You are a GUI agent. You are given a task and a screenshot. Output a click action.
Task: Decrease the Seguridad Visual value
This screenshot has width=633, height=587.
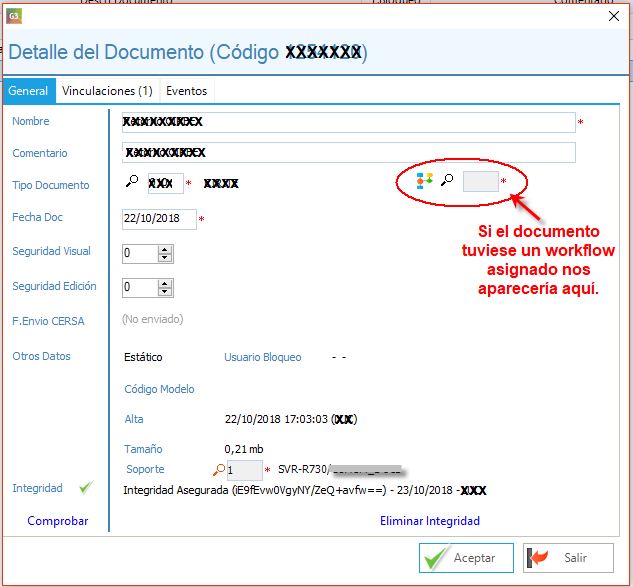coord(165,258)
